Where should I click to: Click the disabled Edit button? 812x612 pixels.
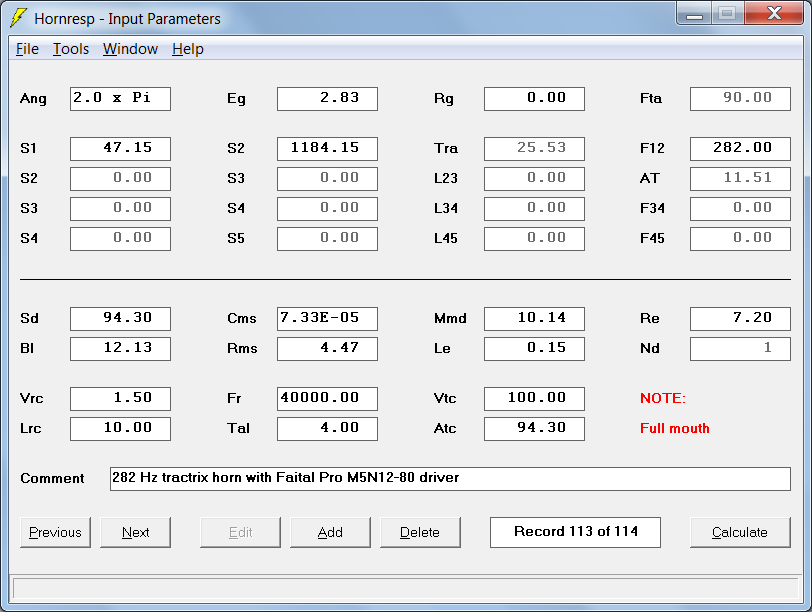[x=240, y=532]
